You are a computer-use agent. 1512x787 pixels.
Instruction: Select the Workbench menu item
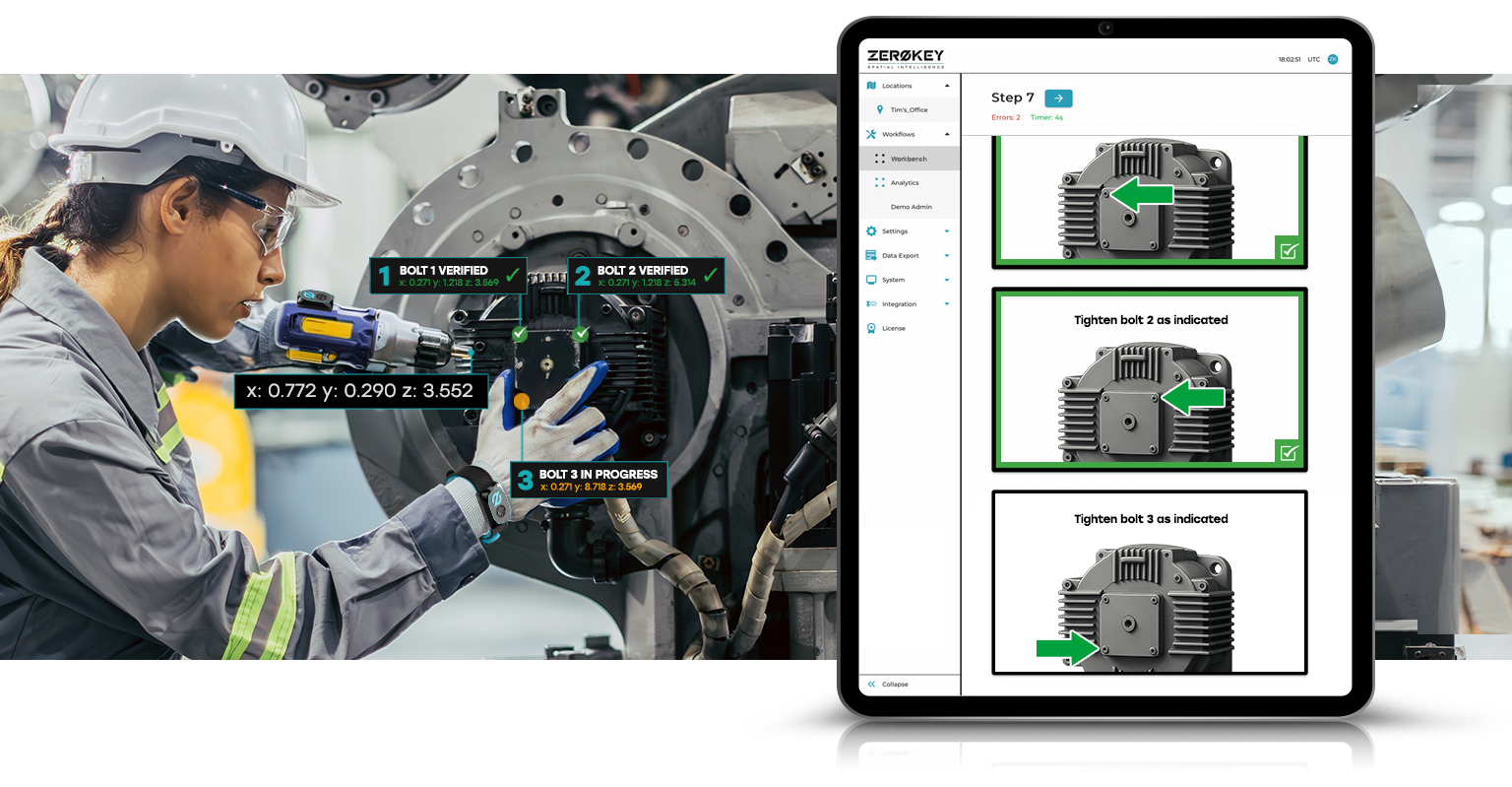click(908, 159)
